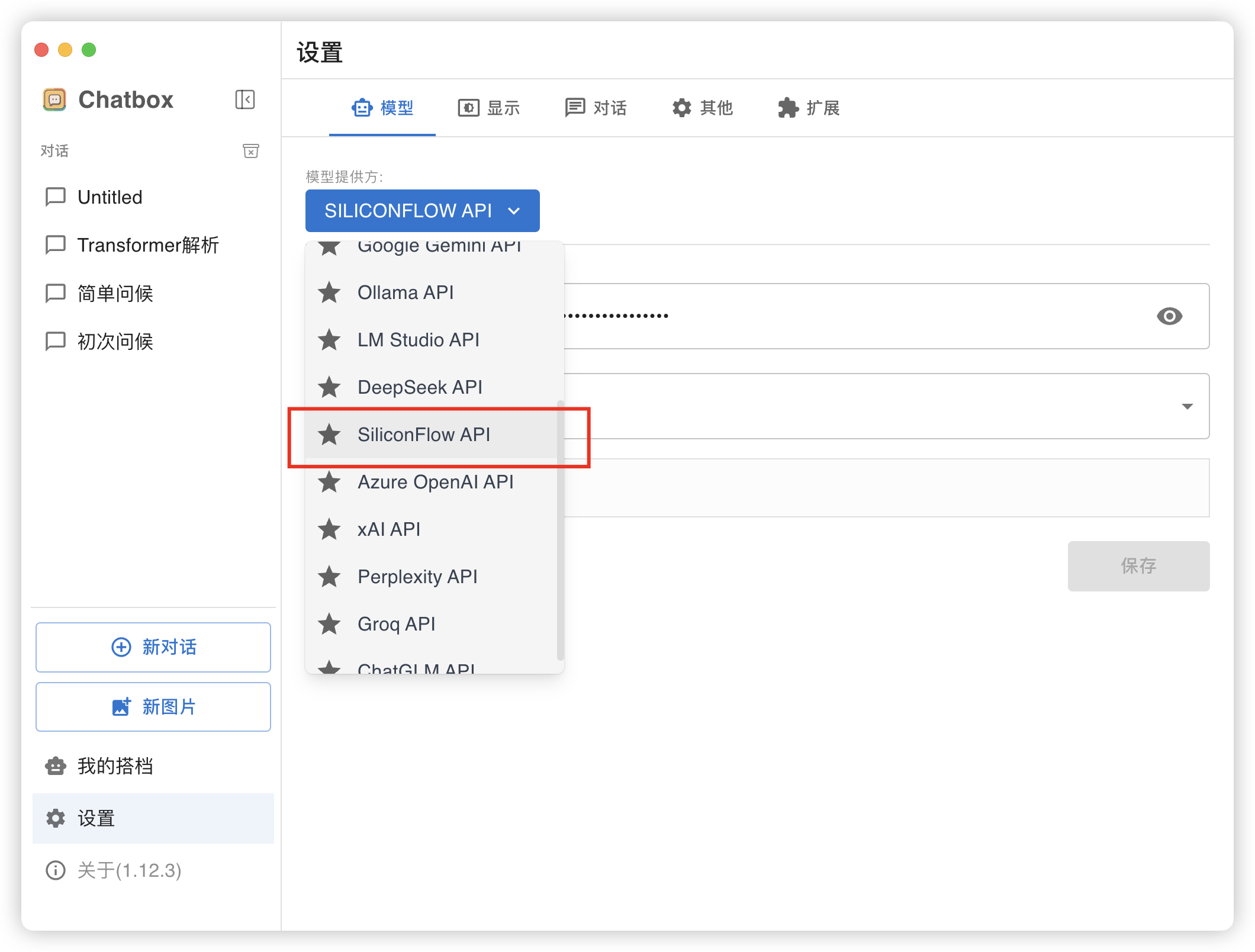
Task: Select xAI API from the list
Action: point(432,529)
